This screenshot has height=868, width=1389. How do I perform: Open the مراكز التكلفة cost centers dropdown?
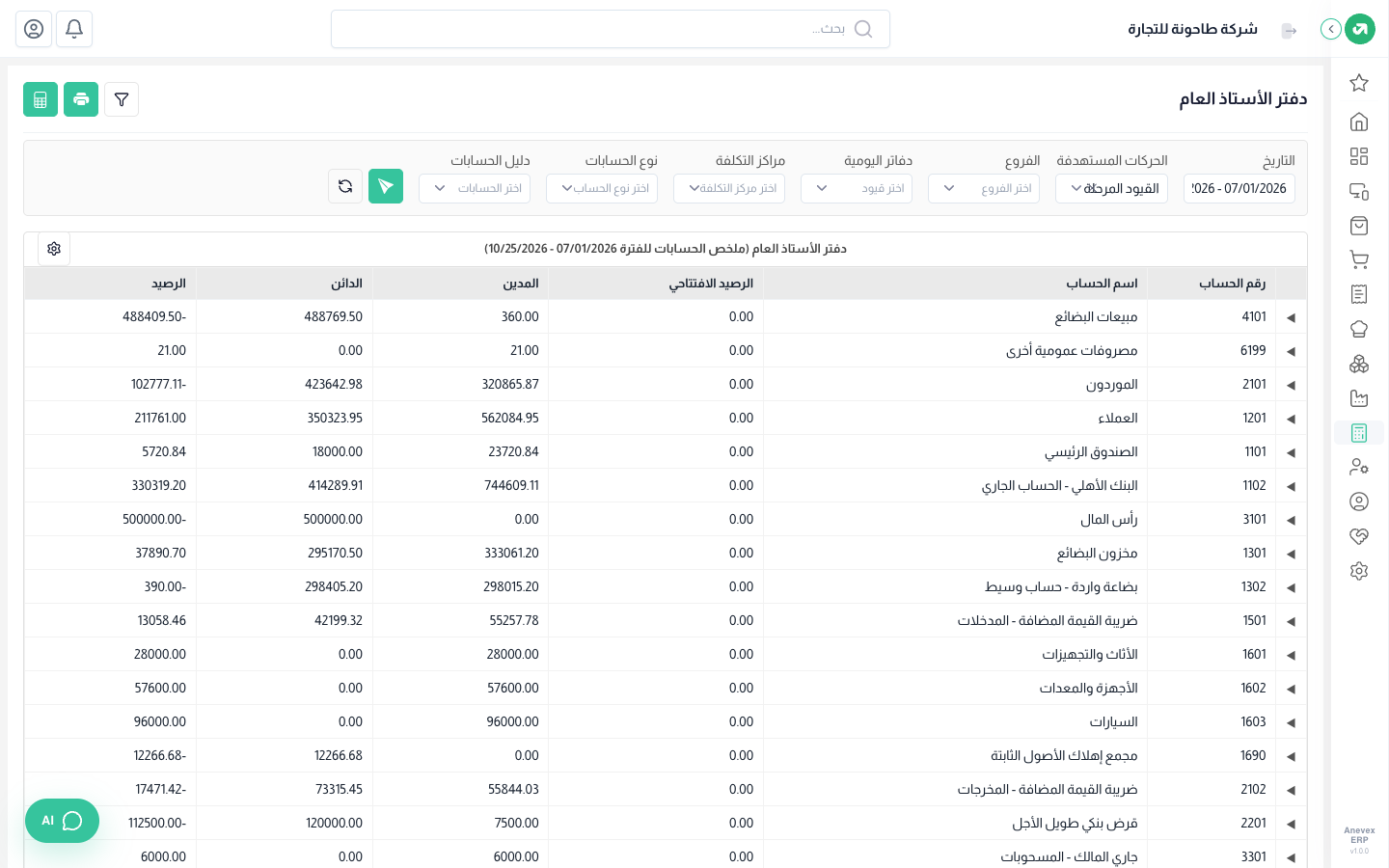pos(729,188)
